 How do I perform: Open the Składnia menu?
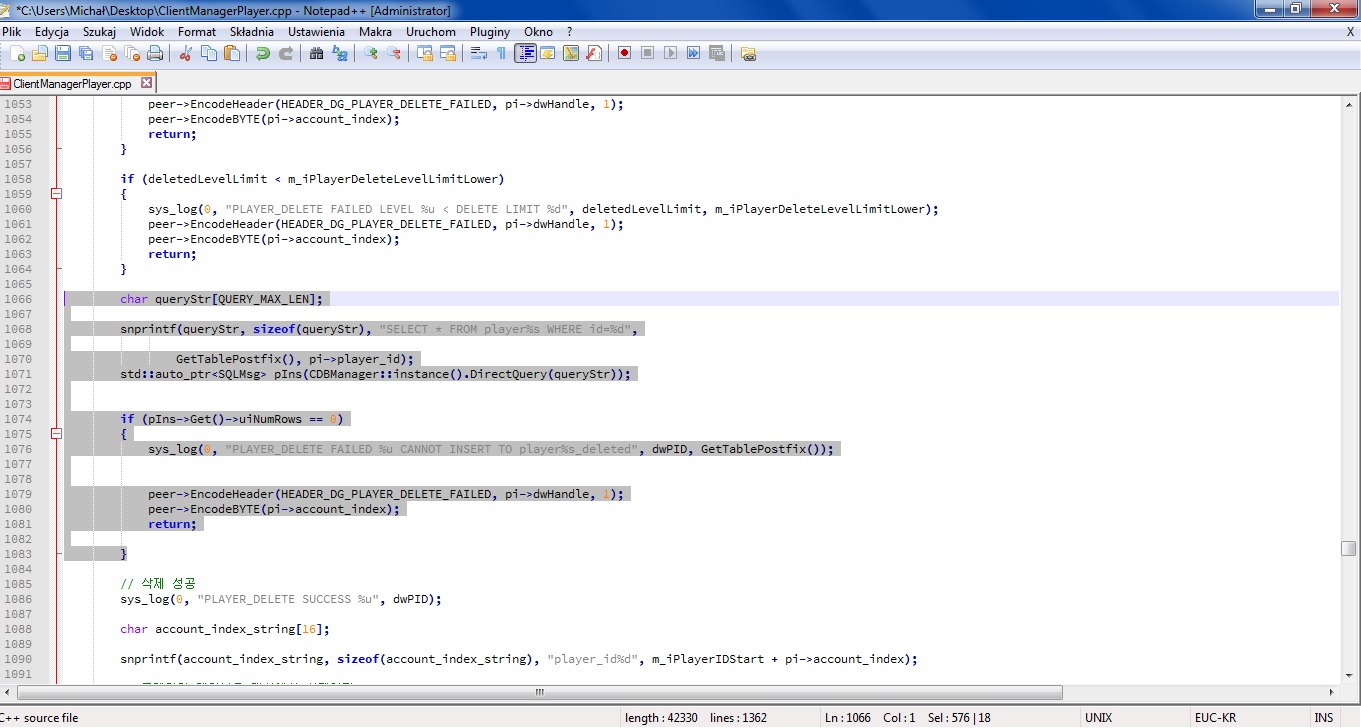point(251,32)
